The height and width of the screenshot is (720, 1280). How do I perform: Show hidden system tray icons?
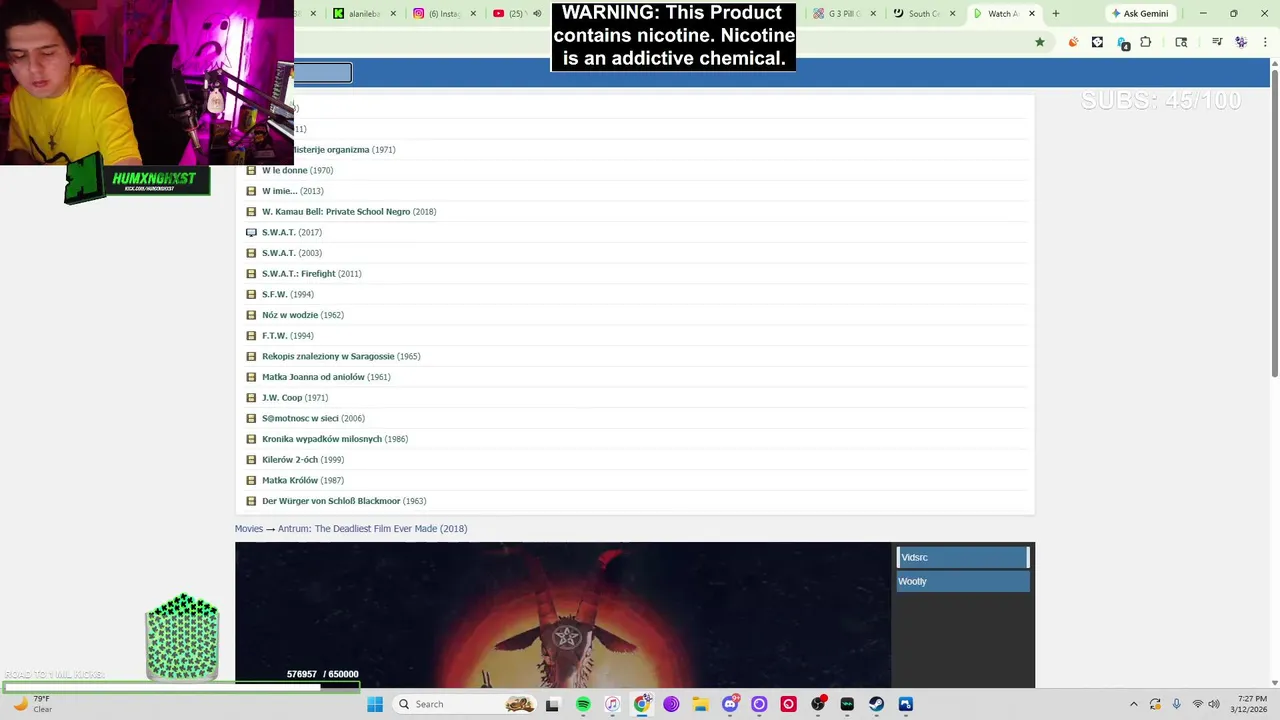(1133, 704)
